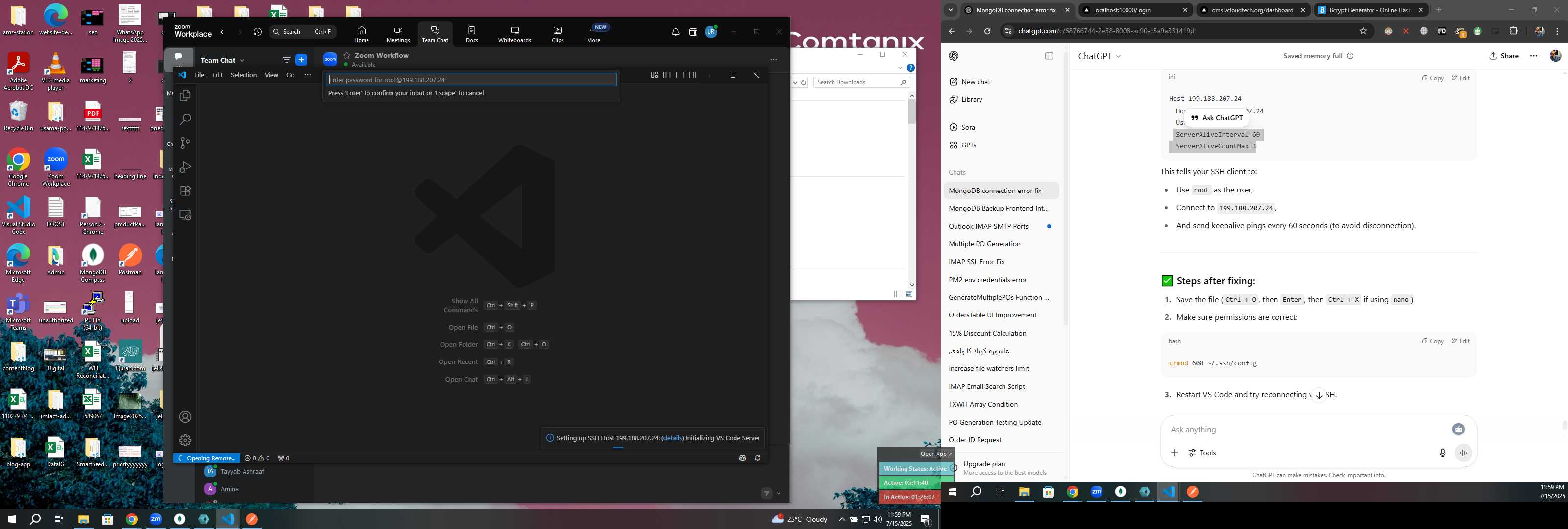Open the Edit menu in VS Code
Screen dimensions: 1568x529
(217, 75)
